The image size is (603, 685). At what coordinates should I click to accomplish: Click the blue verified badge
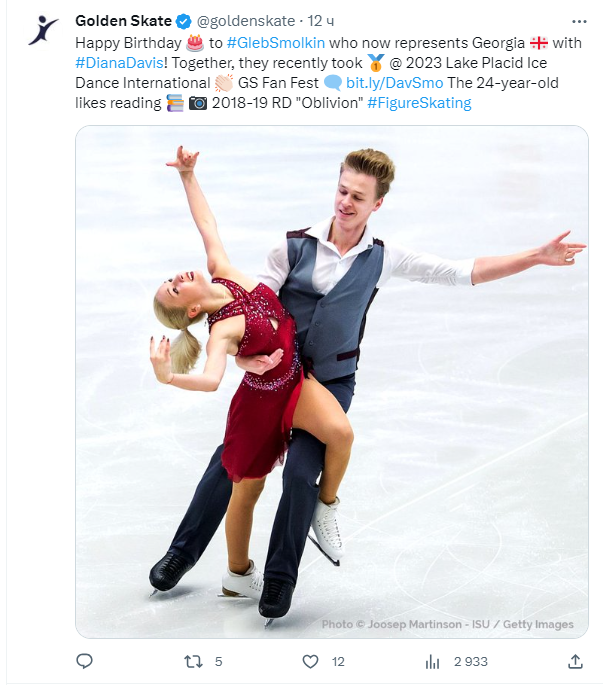point(184,21)
